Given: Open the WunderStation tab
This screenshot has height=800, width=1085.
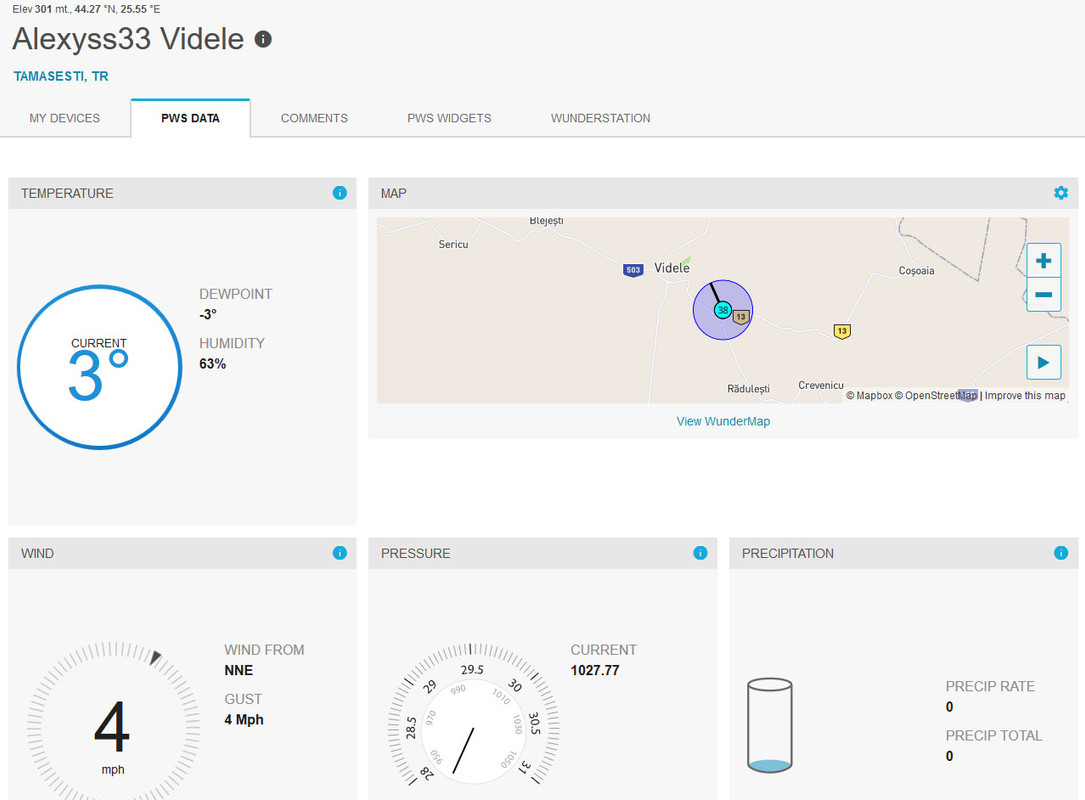Looking at the screenshot, I should [x=601, y=118].
